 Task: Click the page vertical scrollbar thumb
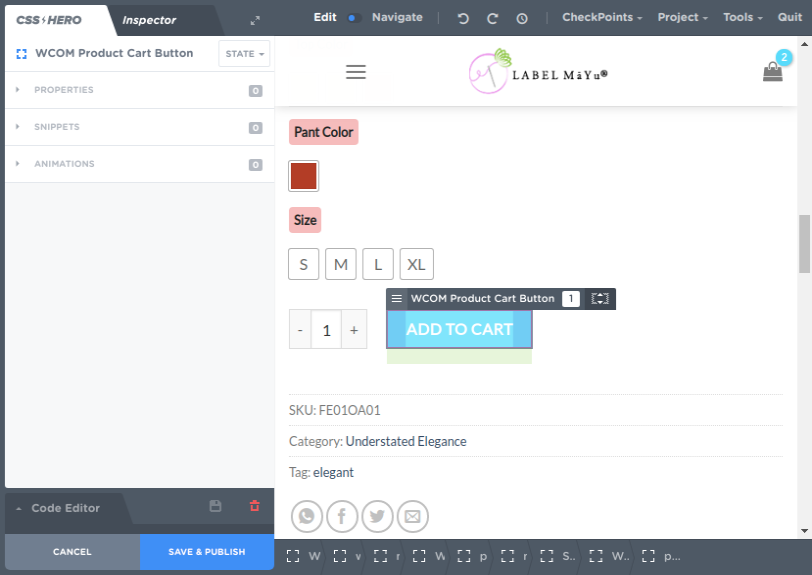tap(804, 243)
